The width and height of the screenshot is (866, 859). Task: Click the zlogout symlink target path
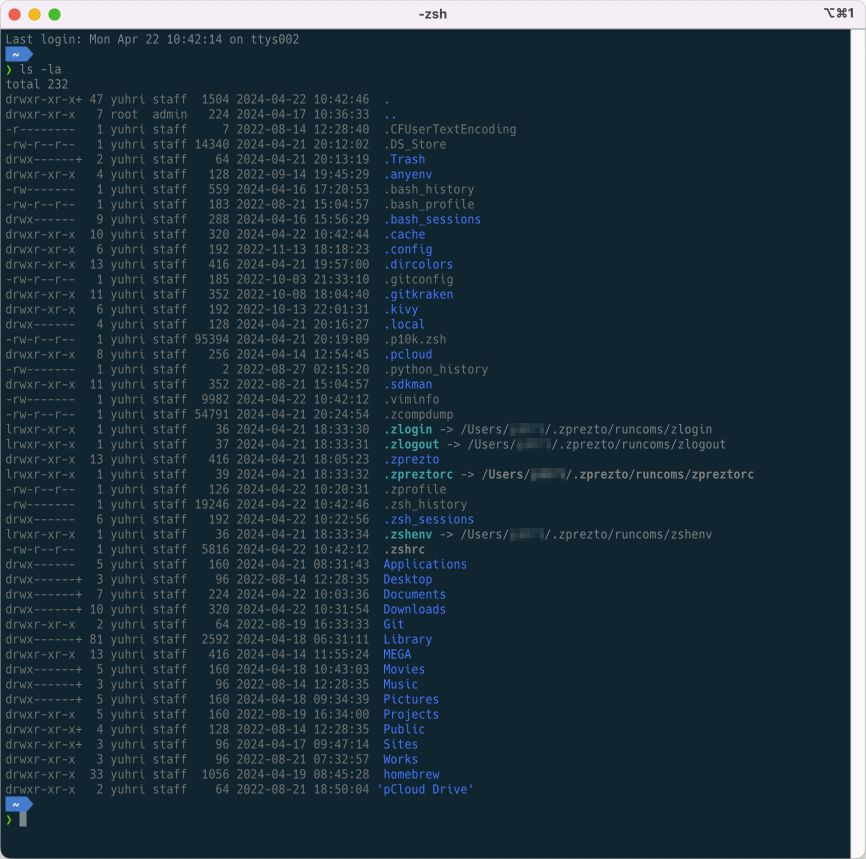[x=597, y=444]
